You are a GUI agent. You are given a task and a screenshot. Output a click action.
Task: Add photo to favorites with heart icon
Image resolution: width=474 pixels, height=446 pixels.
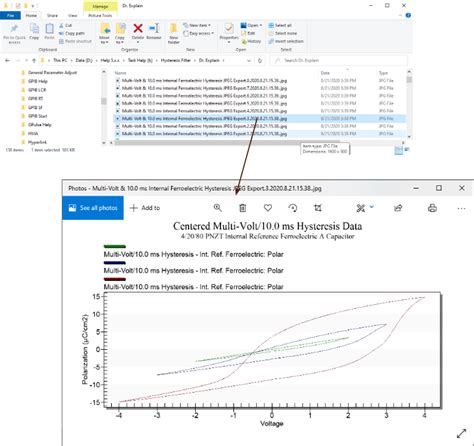pos(268,208)
